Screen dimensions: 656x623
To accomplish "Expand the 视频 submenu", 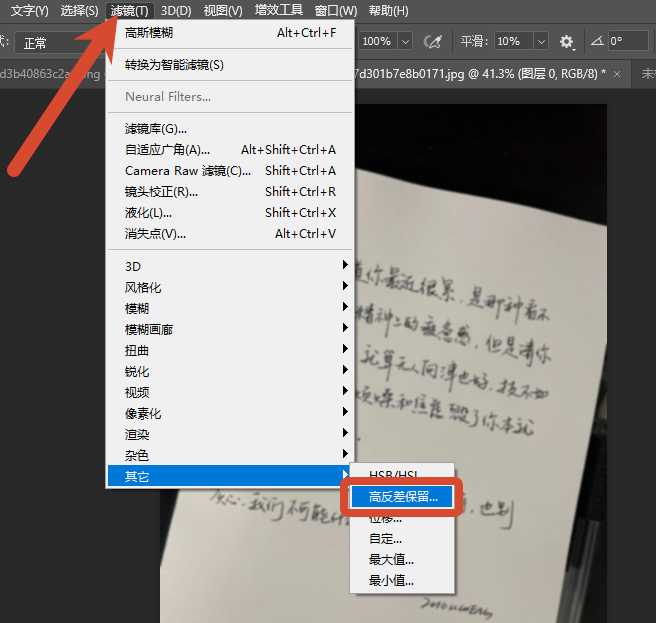I will click(230, 392).
